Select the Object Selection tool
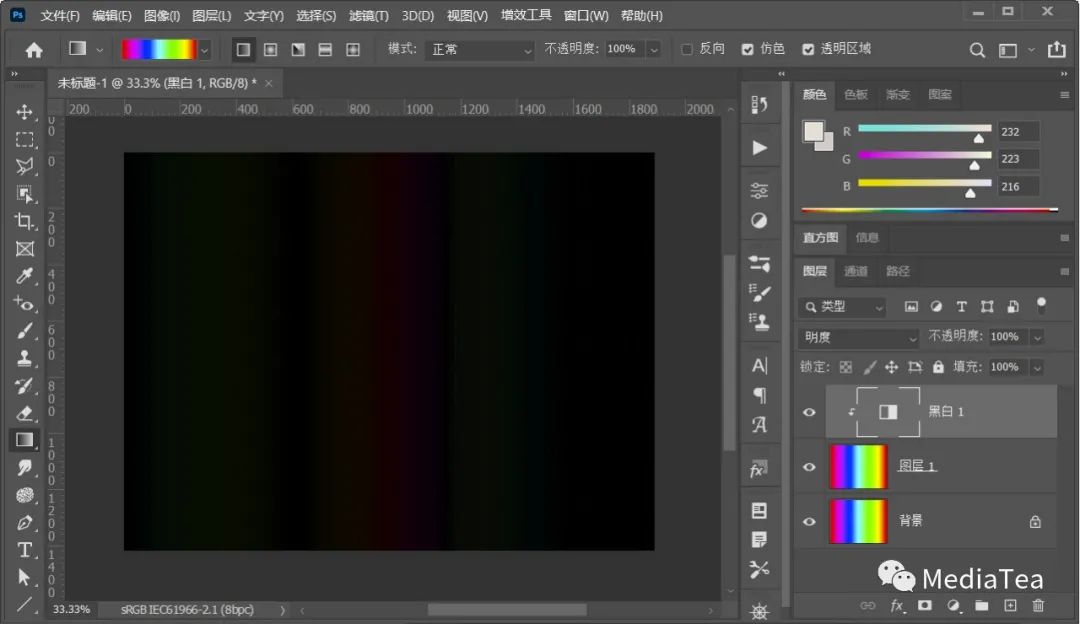This screenshot has height=624, width=1080. [25, 194]
